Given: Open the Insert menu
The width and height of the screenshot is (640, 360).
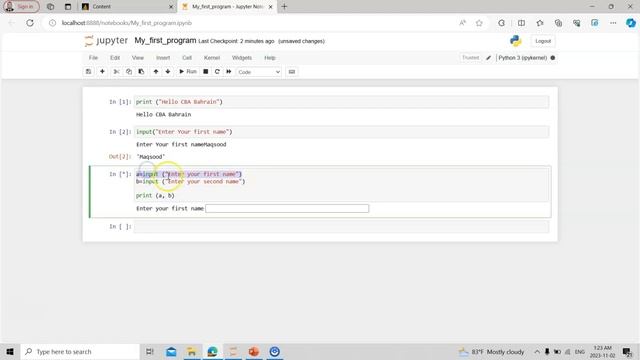Looking at the screenshot, I should (x=163, y=58).
